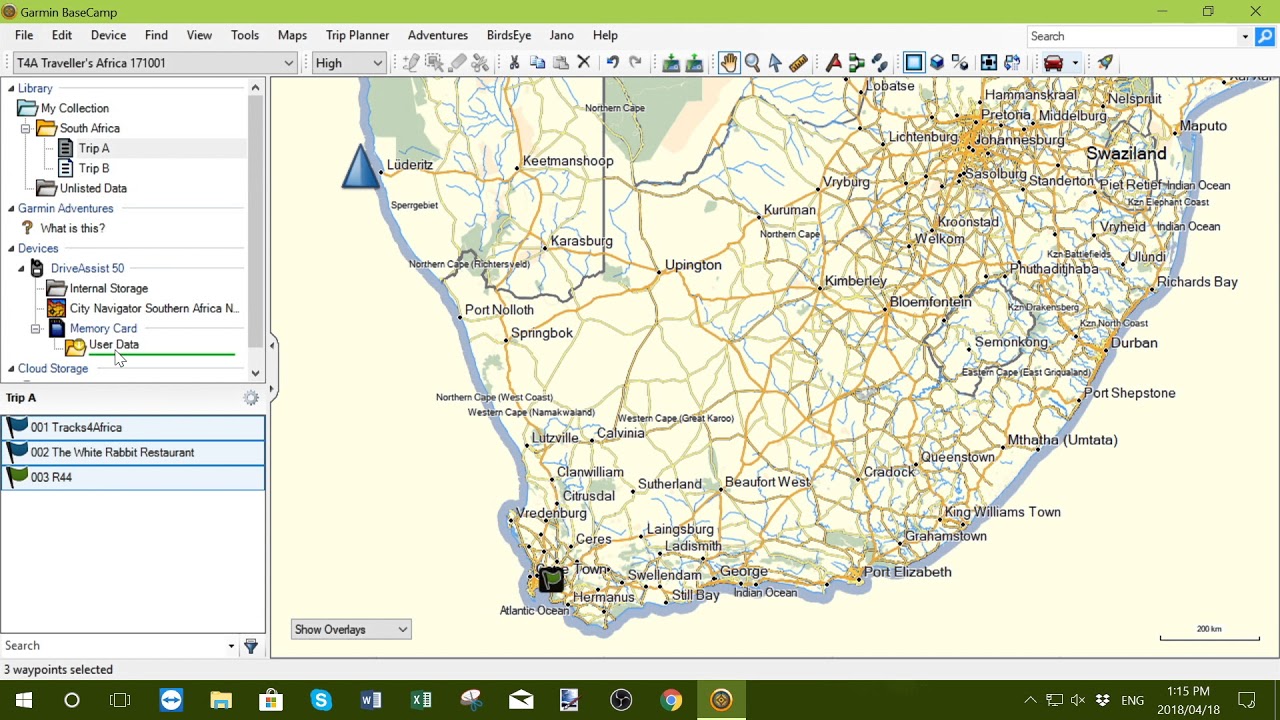Open the bottom search field dropdown arrow
1280x720 pixels.
tap(231, 646)
